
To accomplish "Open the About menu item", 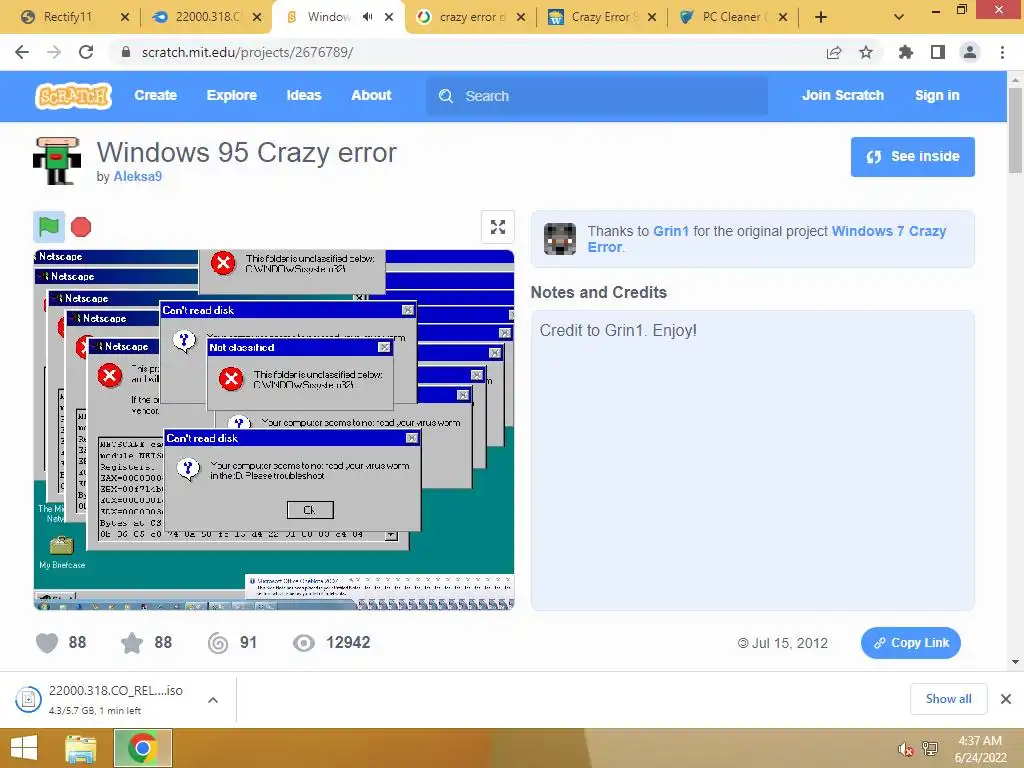I will 371,95.
